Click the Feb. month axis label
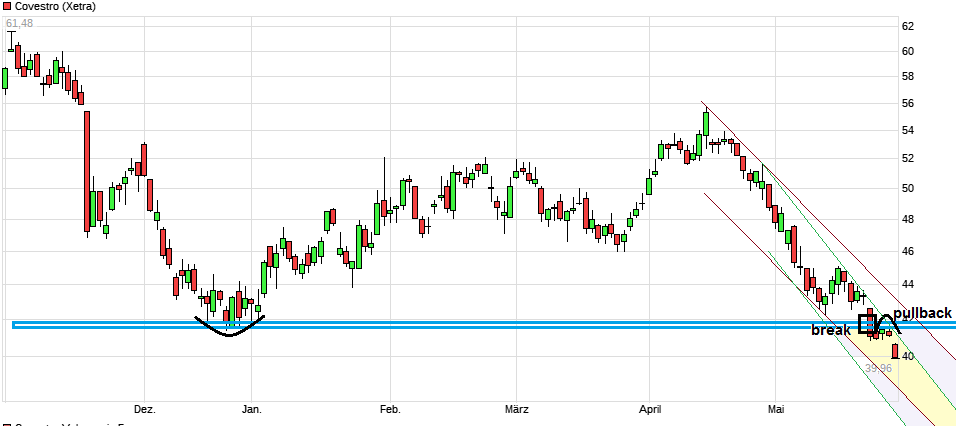956x426 pixels. click(389, 408)
